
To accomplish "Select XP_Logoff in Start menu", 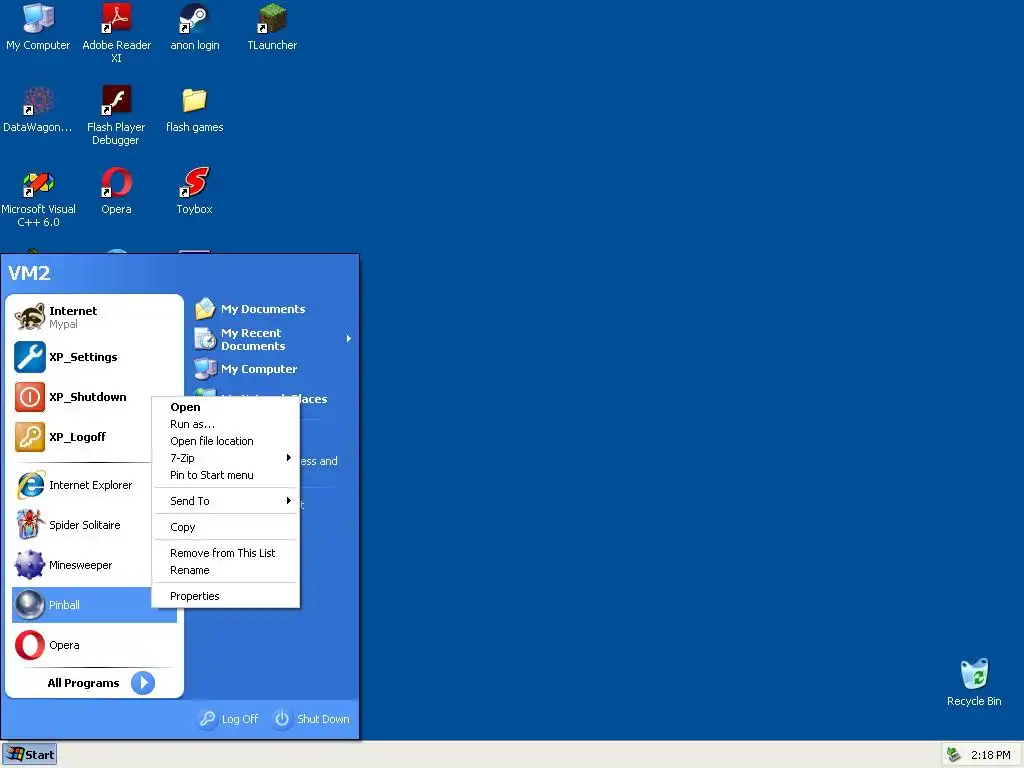I will (82, 437).
